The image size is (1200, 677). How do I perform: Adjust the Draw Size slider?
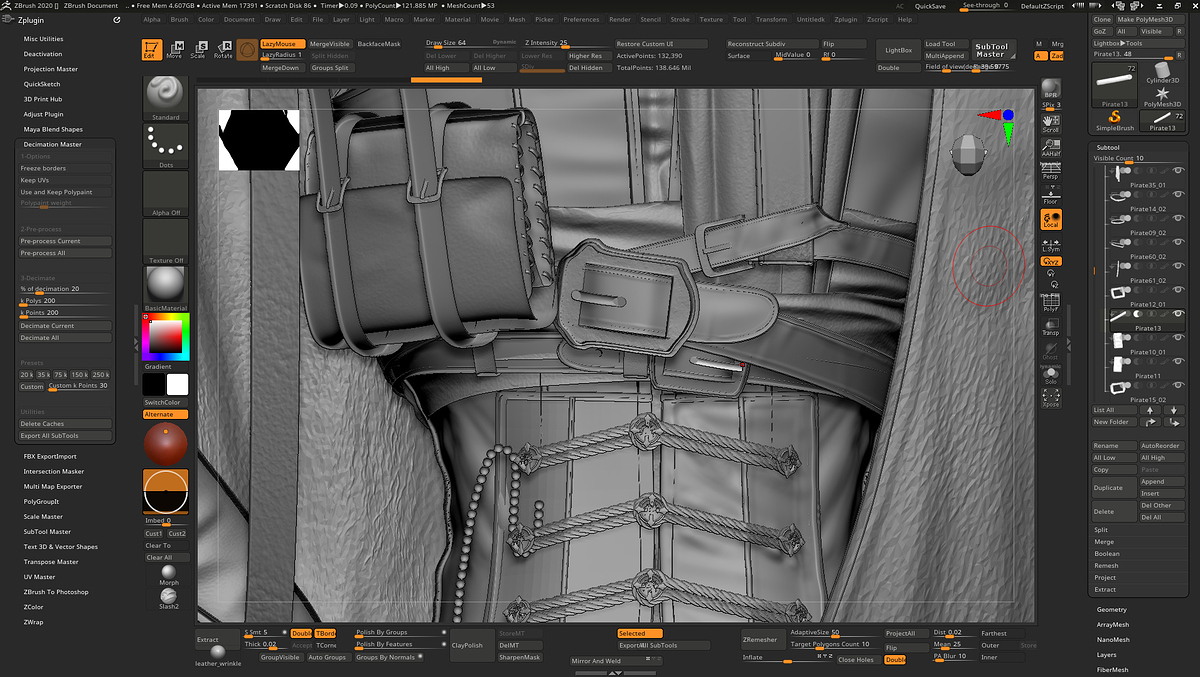pyautogui.click(x=470, y=44)
